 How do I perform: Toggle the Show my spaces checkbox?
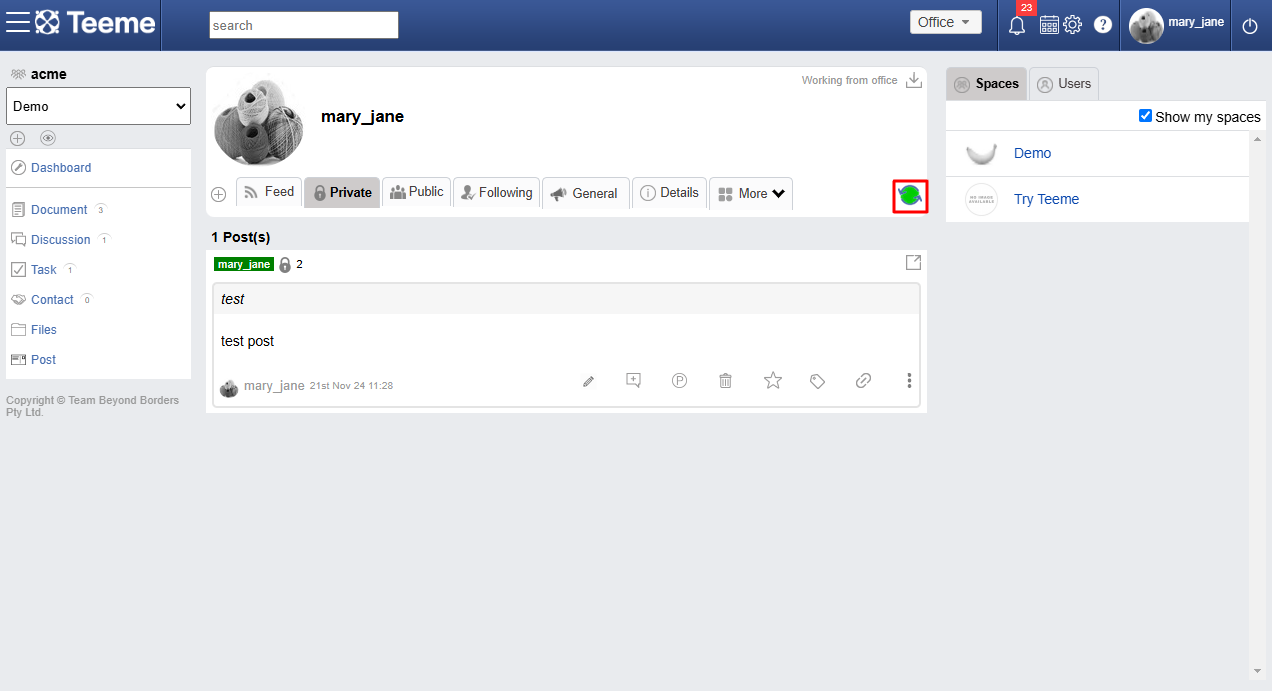tap(1146, 116)
